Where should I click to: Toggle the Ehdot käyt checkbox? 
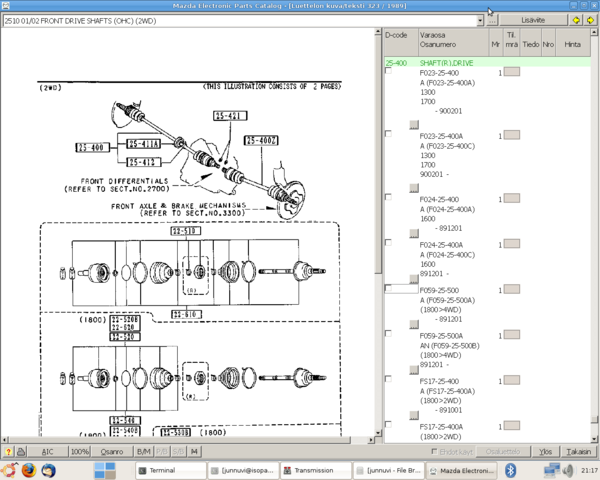pos(434,452)
